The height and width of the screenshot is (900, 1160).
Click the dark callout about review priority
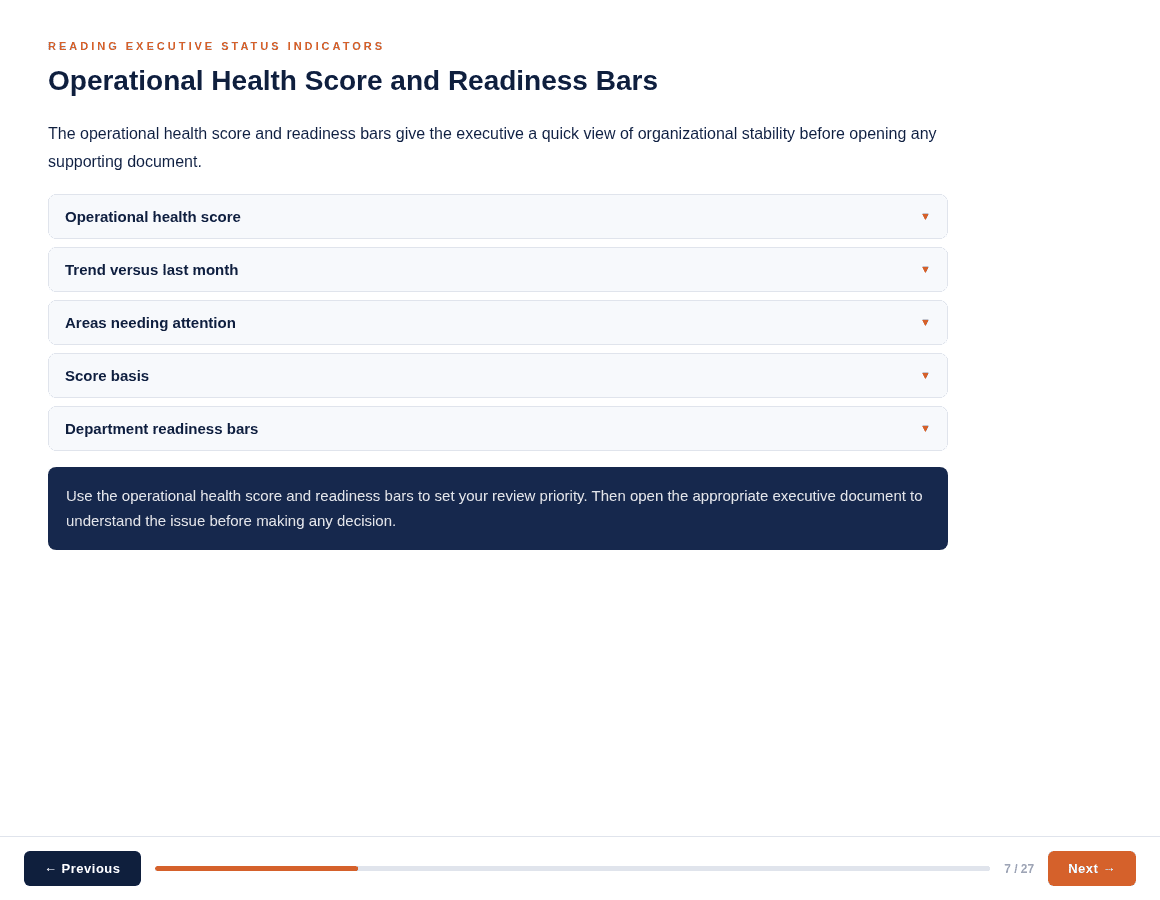[498, 508]
